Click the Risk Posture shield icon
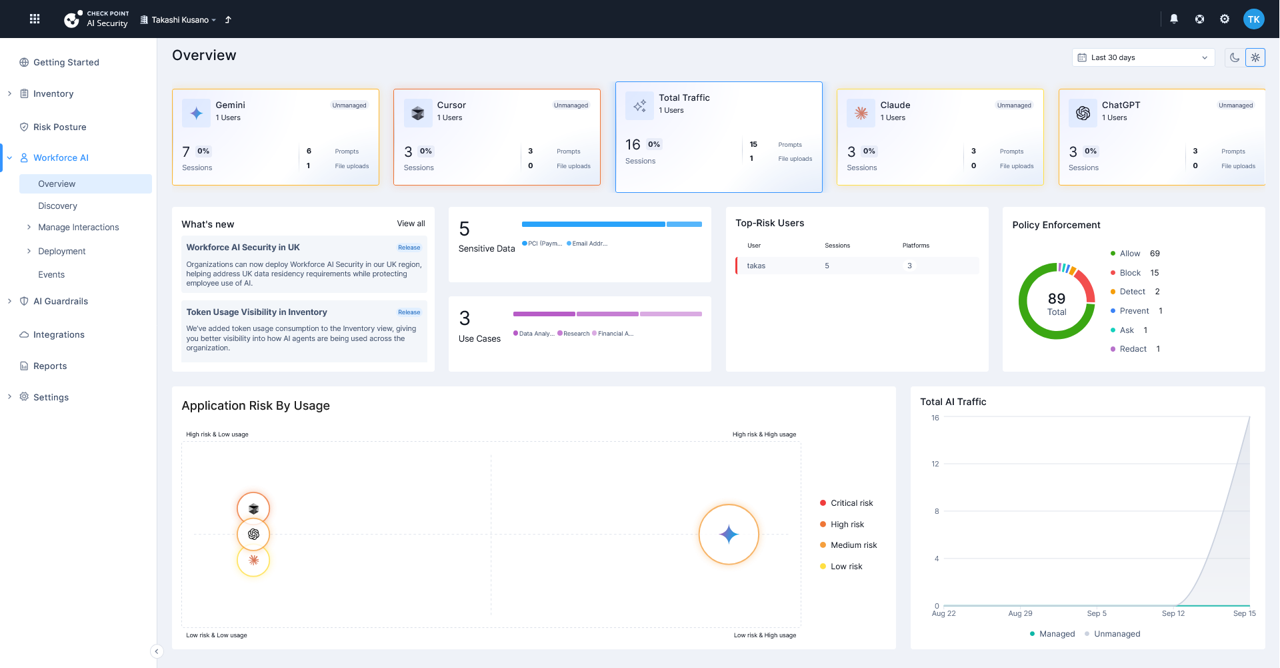 point(24,127)
